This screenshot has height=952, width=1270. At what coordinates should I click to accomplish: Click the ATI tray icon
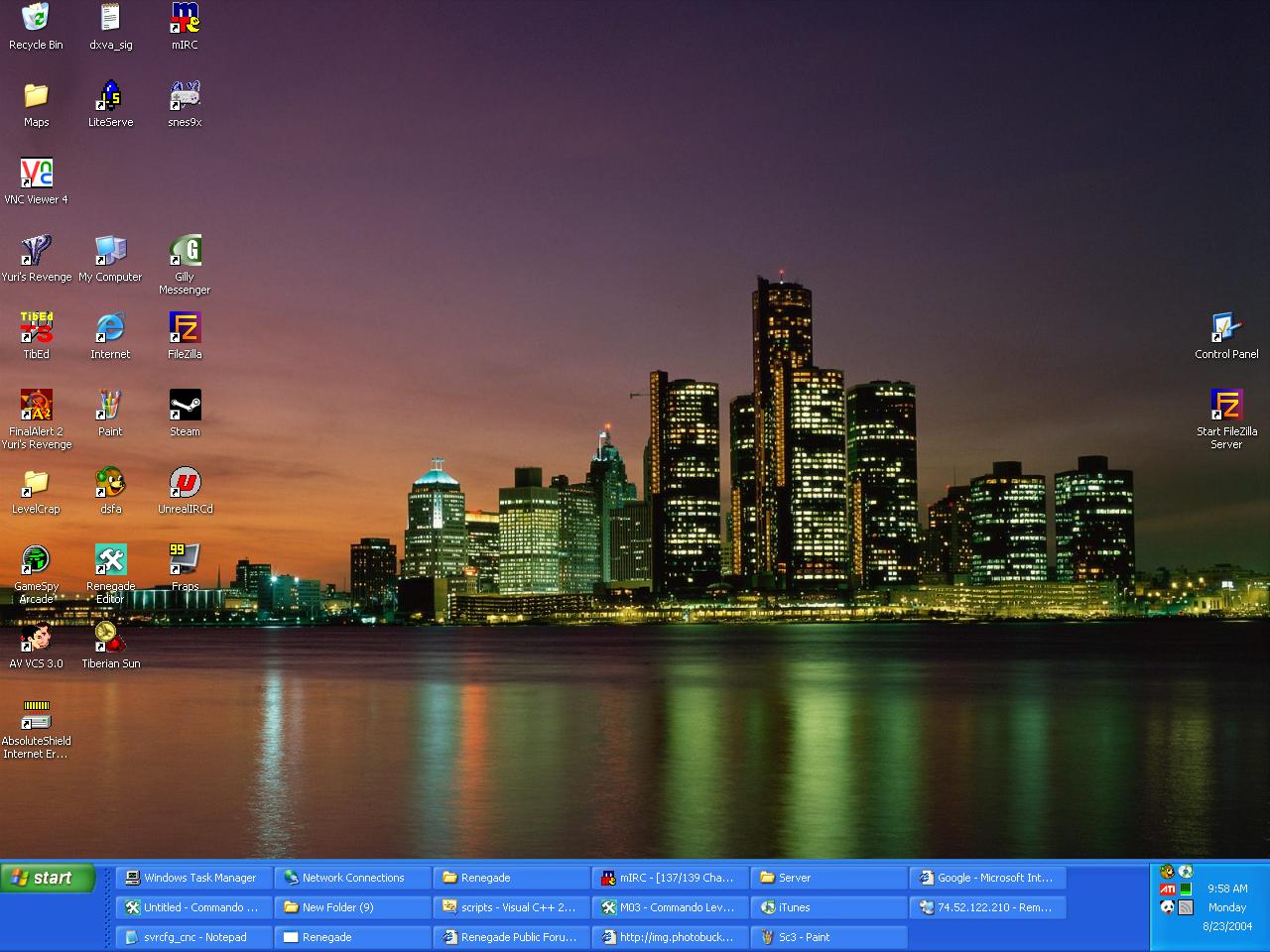(1168, 890)
